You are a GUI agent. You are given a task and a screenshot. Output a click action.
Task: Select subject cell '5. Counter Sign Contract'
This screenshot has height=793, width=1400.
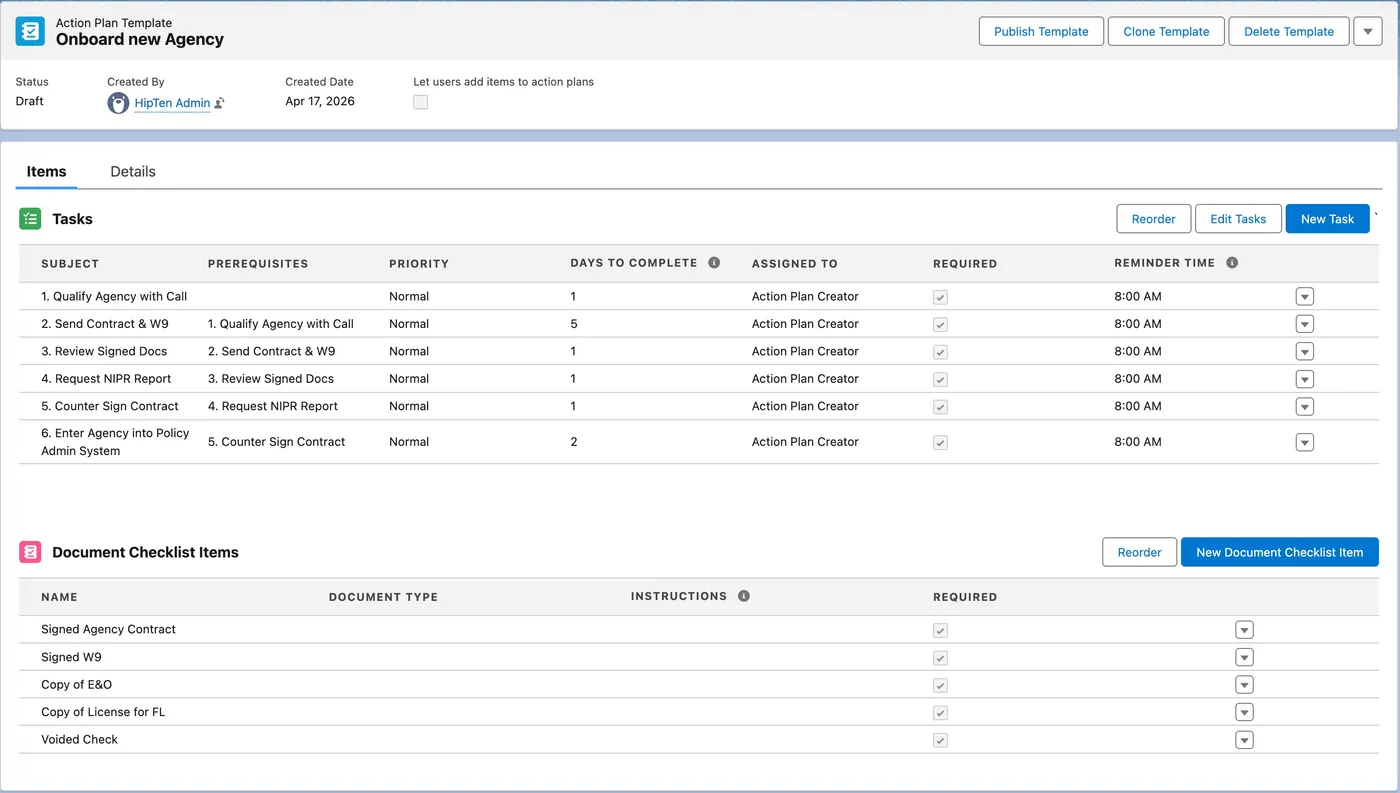coord(110,406)
